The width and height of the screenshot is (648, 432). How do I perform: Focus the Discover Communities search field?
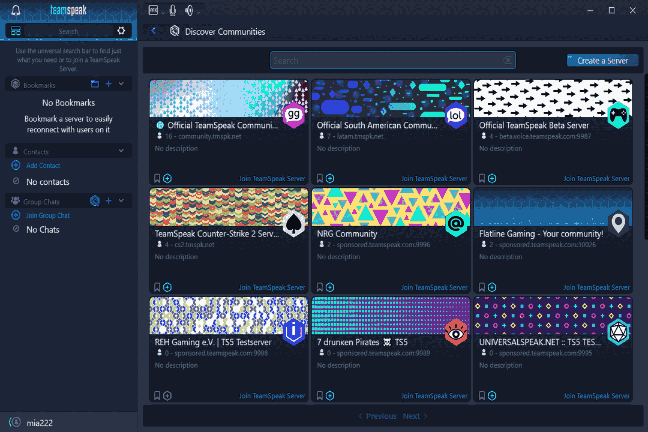(392, 61)
